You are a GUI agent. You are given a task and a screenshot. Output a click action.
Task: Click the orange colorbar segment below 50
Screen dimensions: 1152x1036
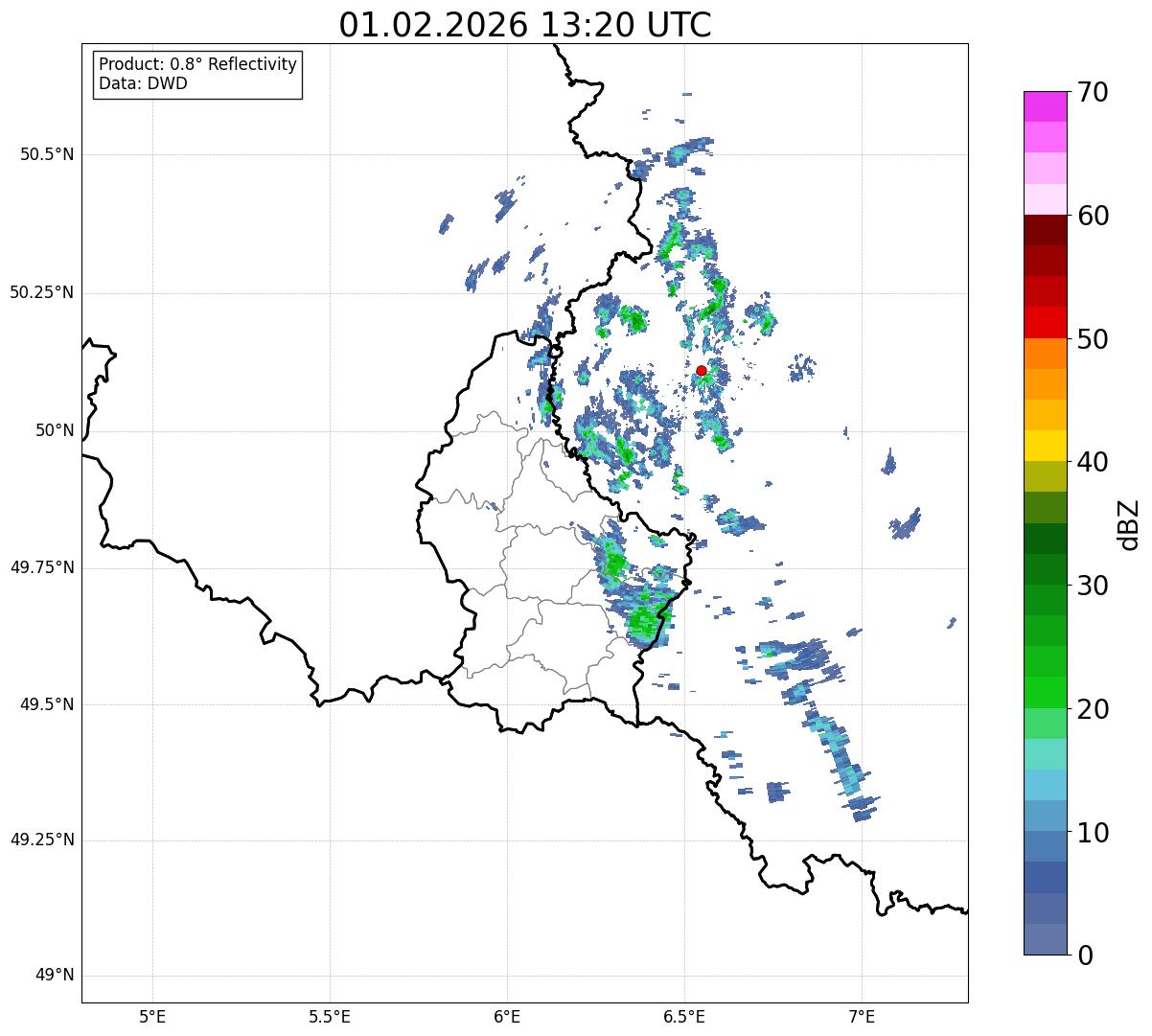(x=1046, y=354)
